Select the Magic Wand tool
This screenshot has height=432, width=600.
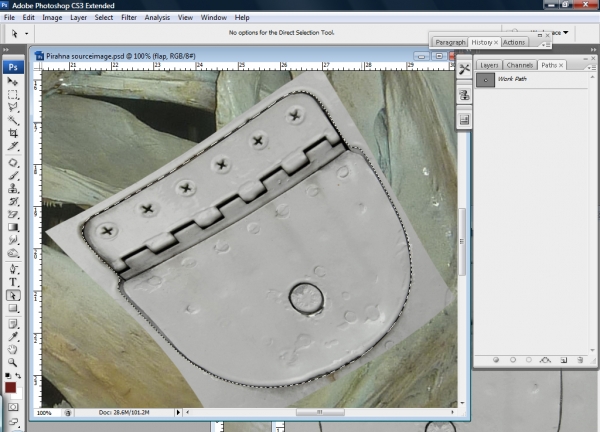[x=13, y=121]
